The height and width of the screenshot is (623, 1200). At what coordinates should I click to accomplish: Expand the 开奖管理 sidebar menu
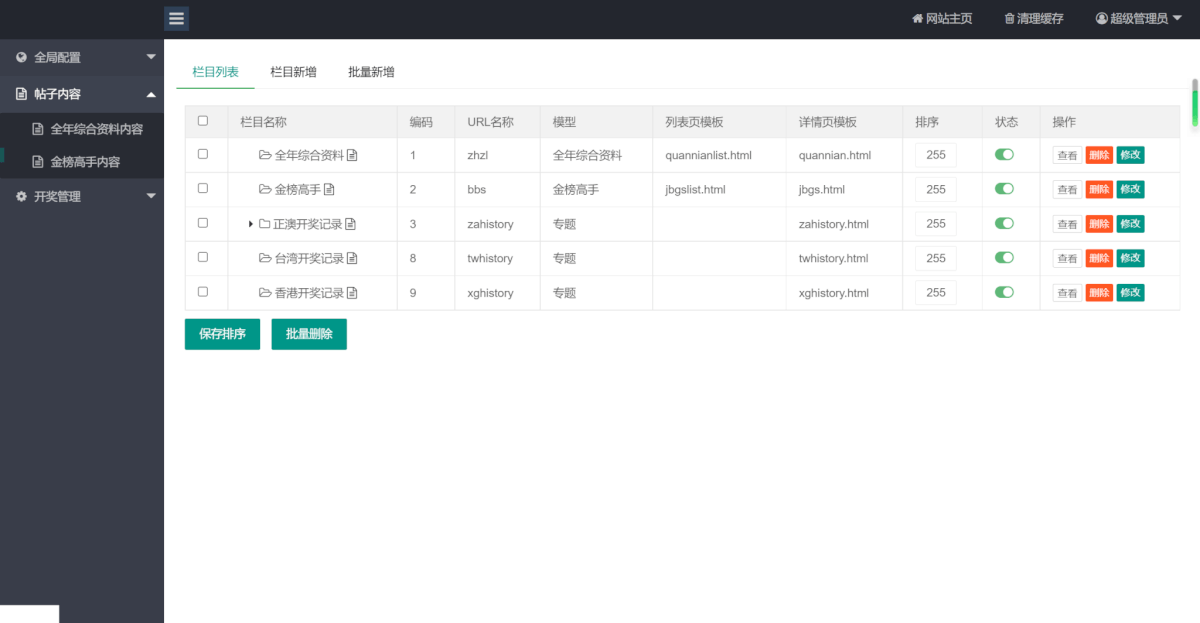(82, 197)
